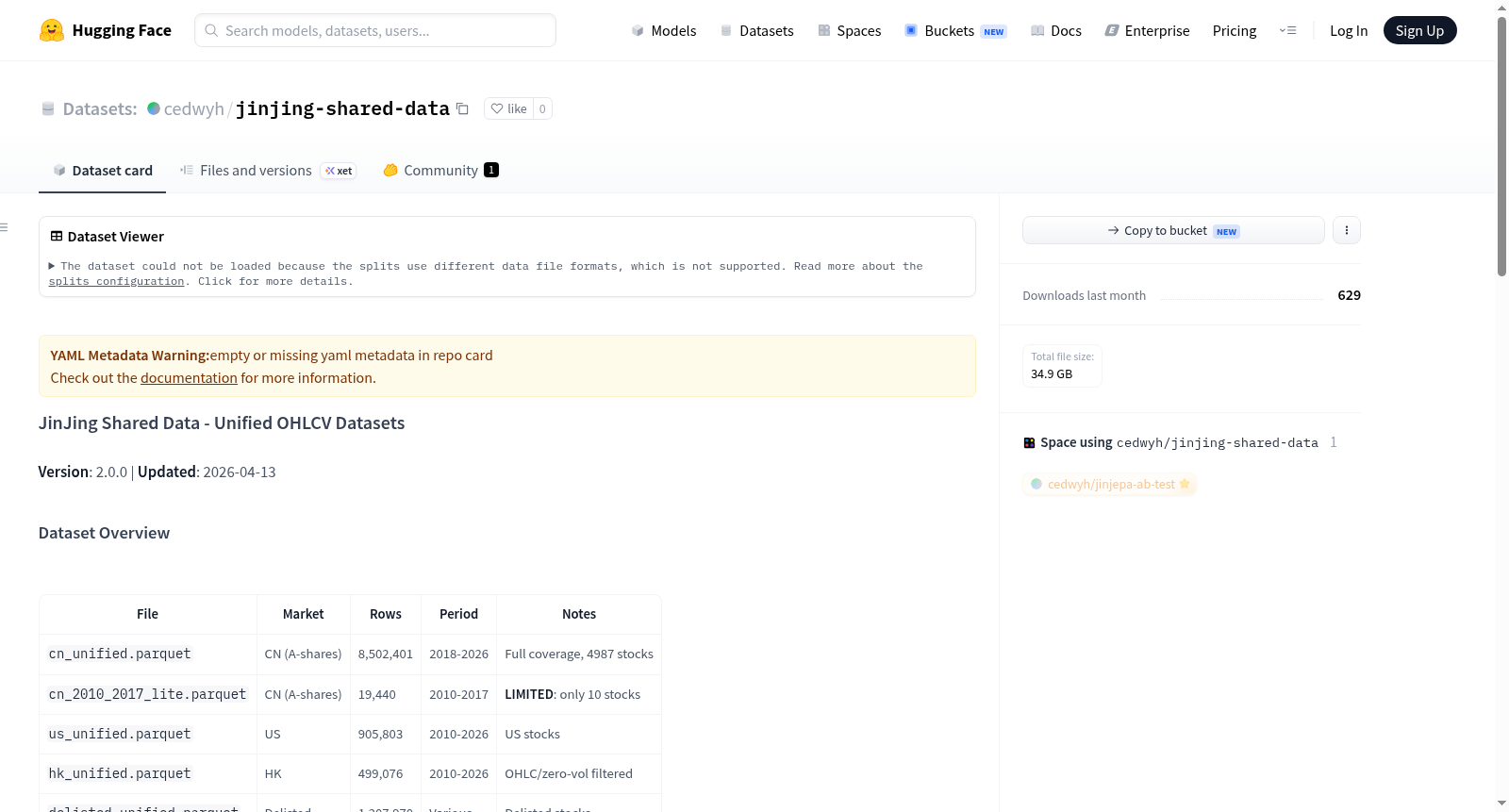The image size is (1509, 812).
Task: Click the scrollbar down arrow
Action: (x=1501, y=804)
